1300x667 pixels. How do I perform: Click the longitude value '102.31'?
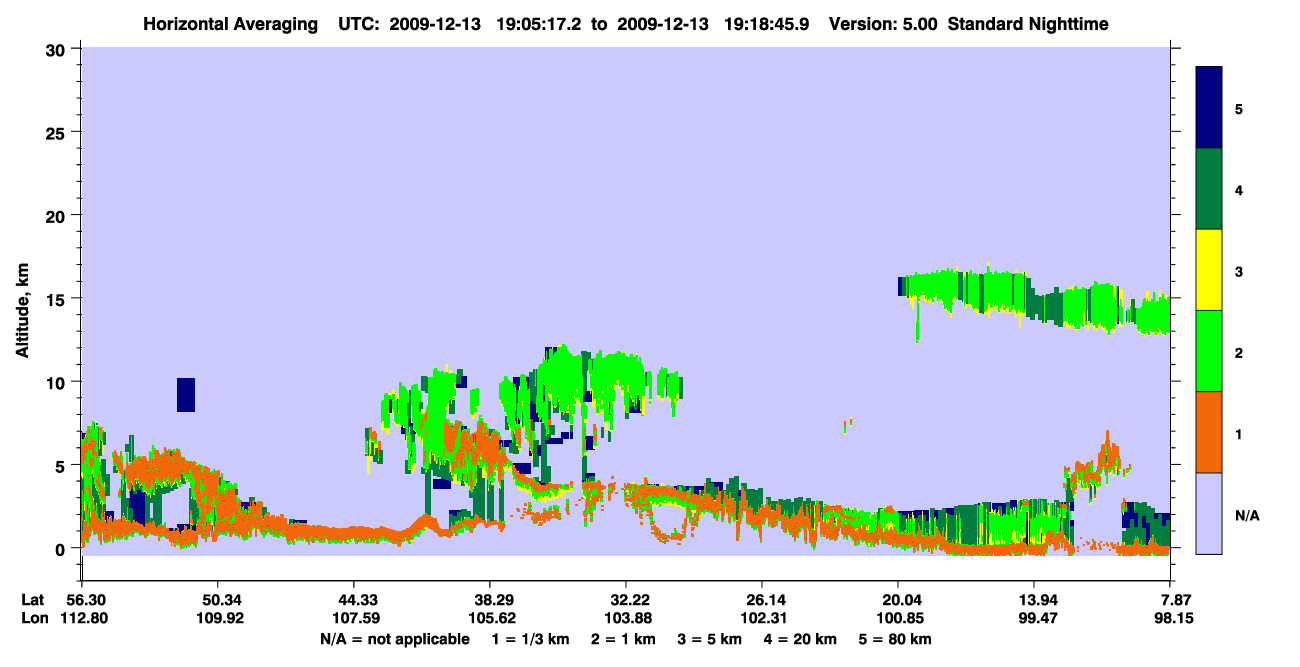click(762, 619)
